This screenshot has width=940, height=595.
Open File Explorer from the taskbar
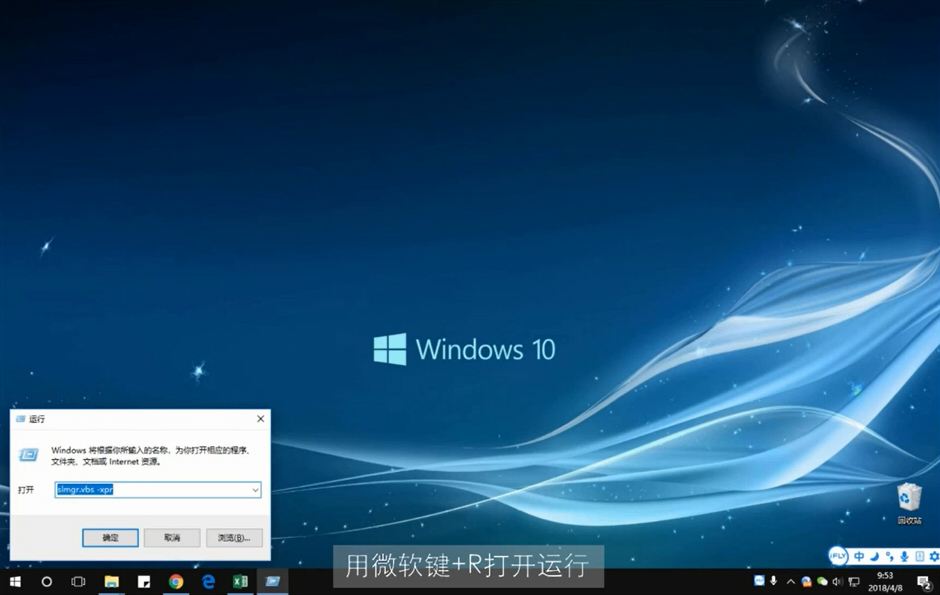(x=112, y=582)
